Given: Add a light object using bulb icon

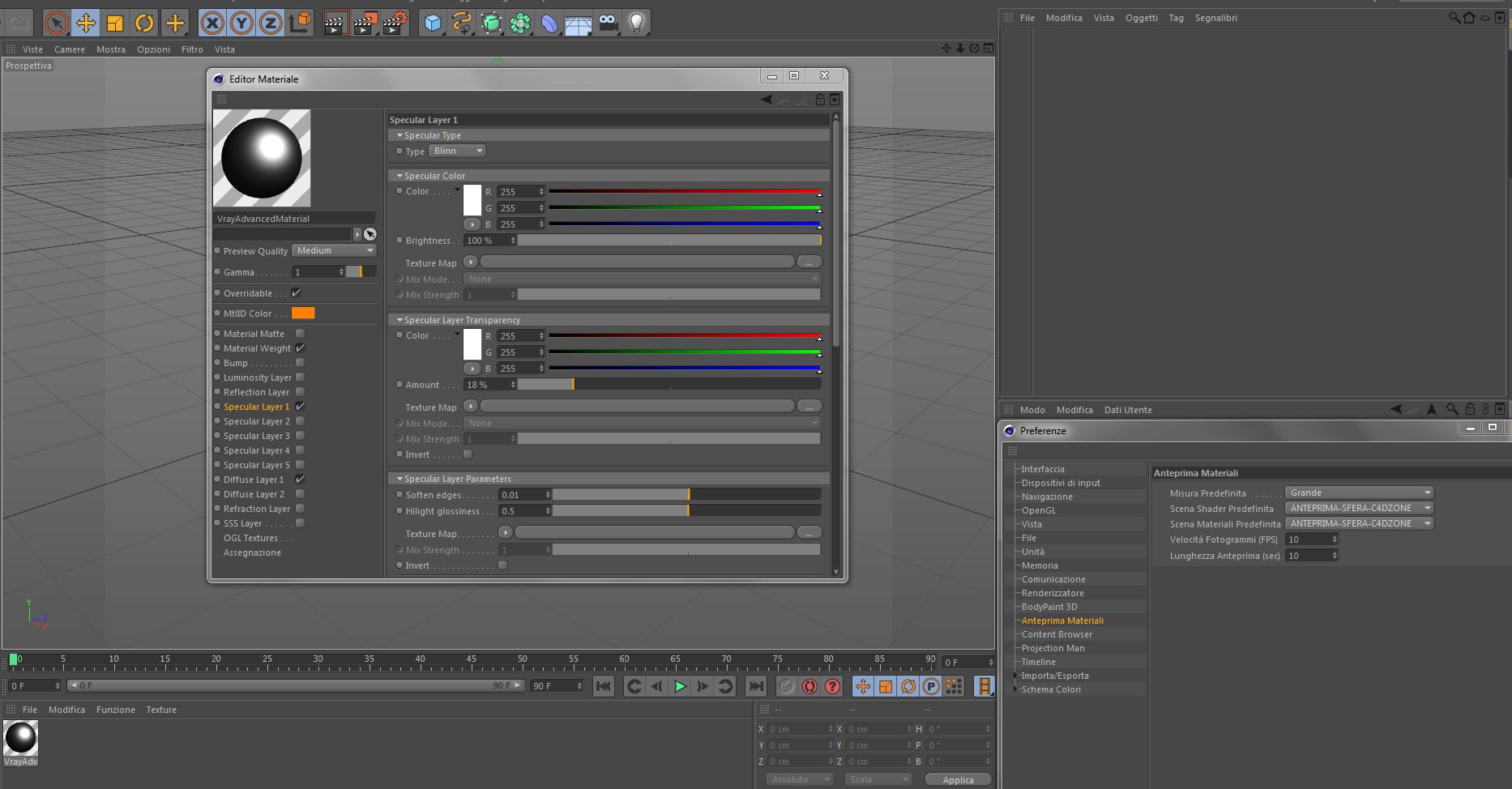Looking at the screenshot, I should coord(637,23).
